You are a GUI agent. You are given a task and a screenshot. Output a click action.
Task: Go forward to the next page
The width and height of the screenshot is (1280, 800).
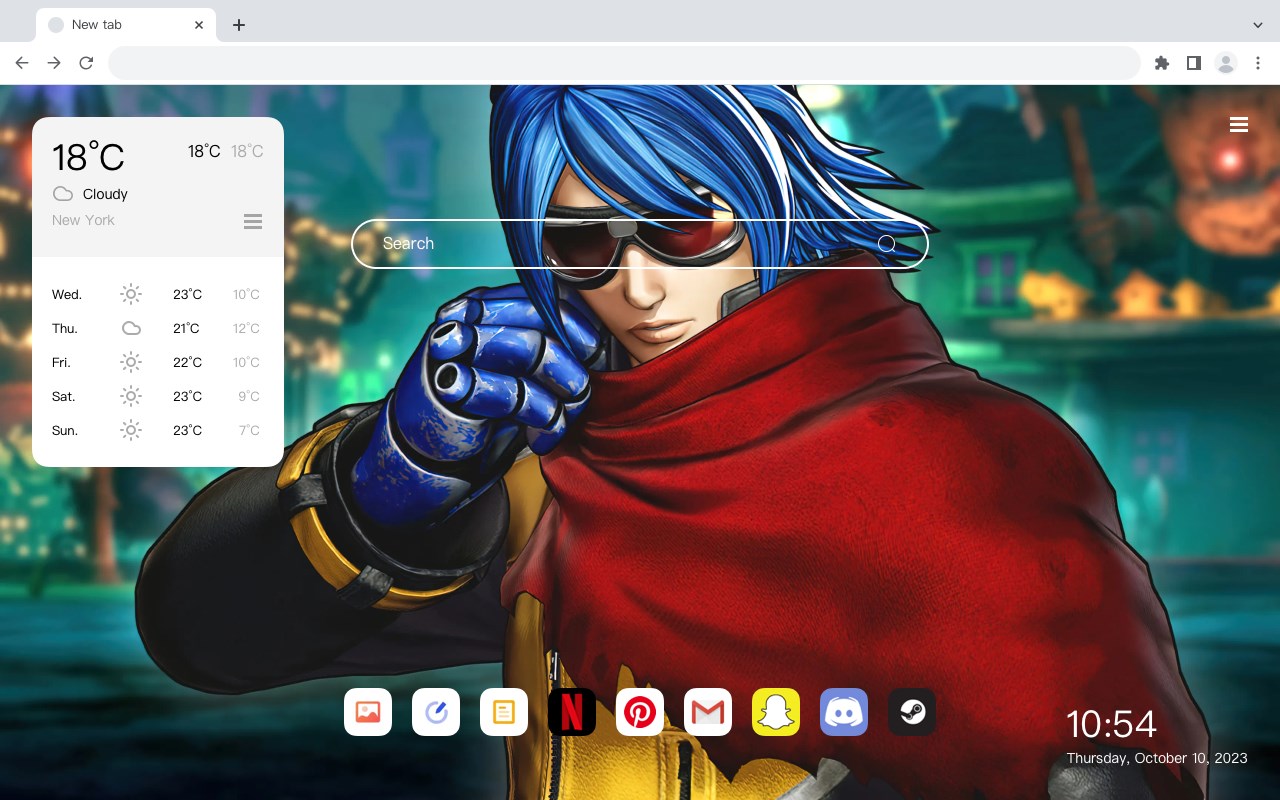54,63
